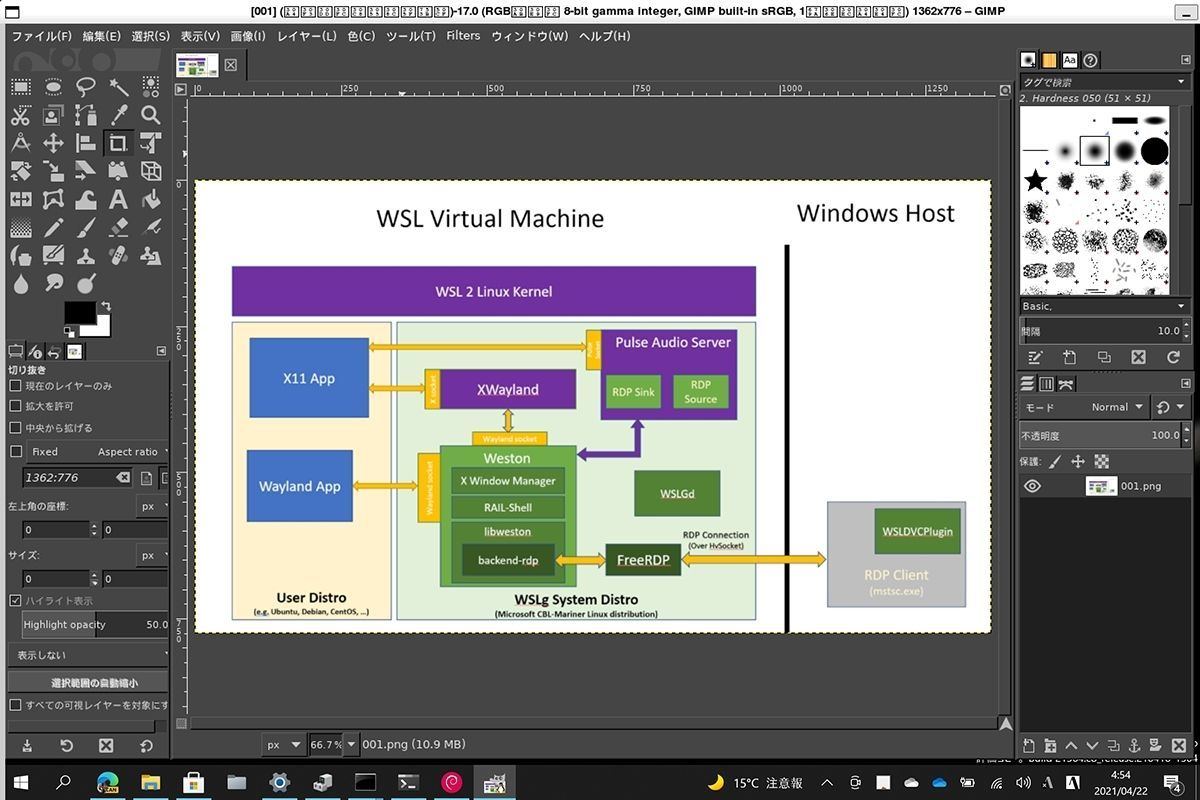This screenshot has width=1200, height=800.
Task: Delete the layer using the bottom-right X button
Action: (1178, 746)
